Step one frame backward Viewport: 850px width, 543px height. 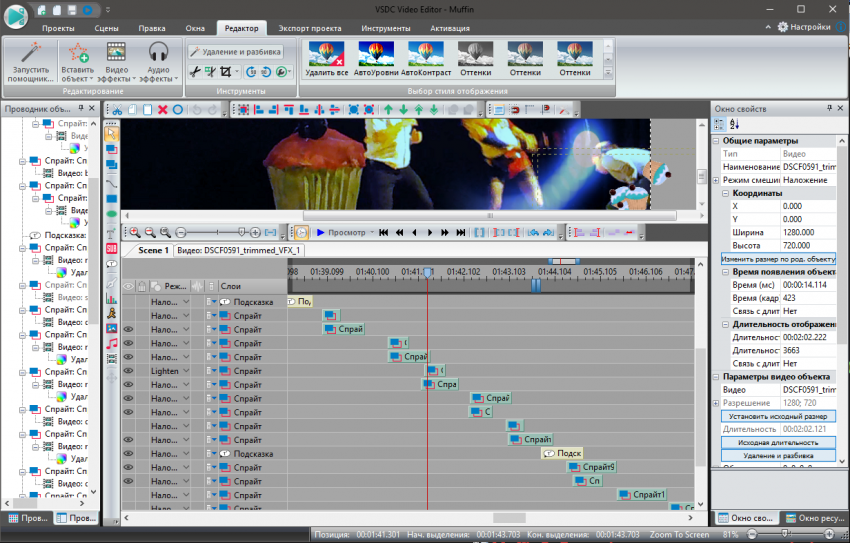[x=415, y=232]
